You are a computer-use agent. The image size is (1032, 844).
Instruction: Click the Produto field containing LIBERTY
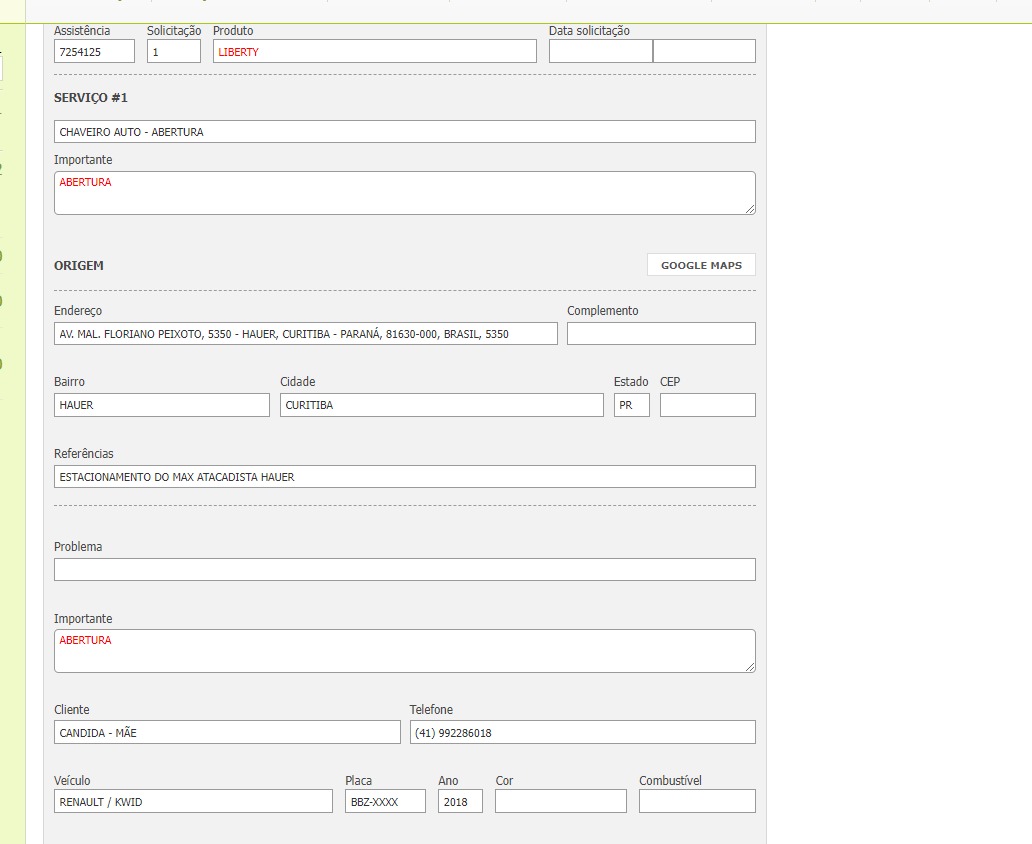(x=374, y=52)
